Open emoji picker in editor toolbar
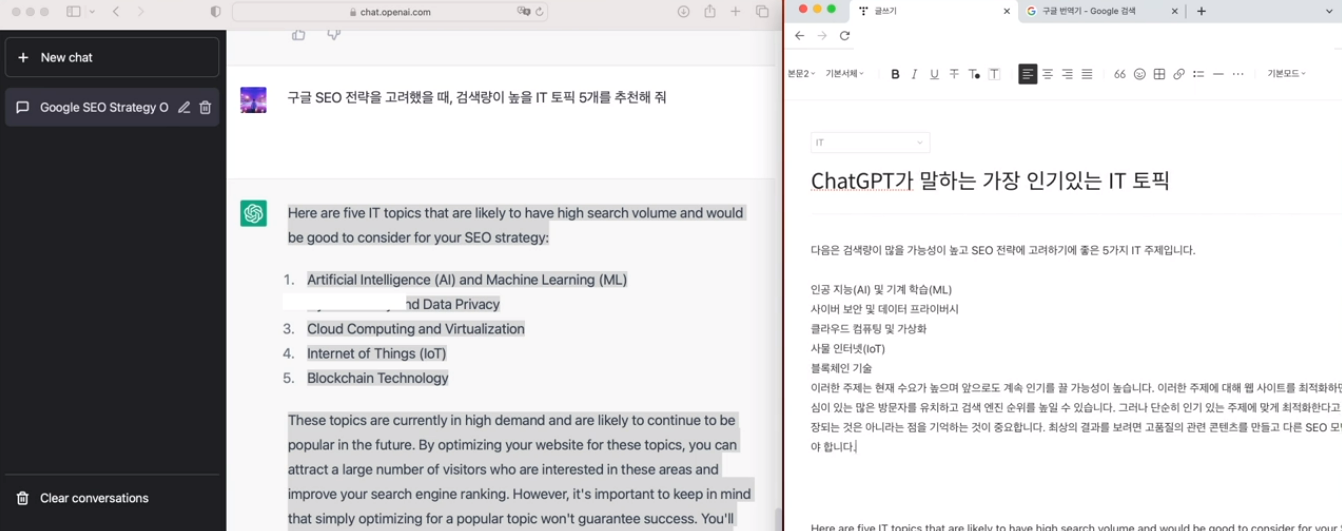Viewport: 1342px width, 531px height. click(1139, 74)
